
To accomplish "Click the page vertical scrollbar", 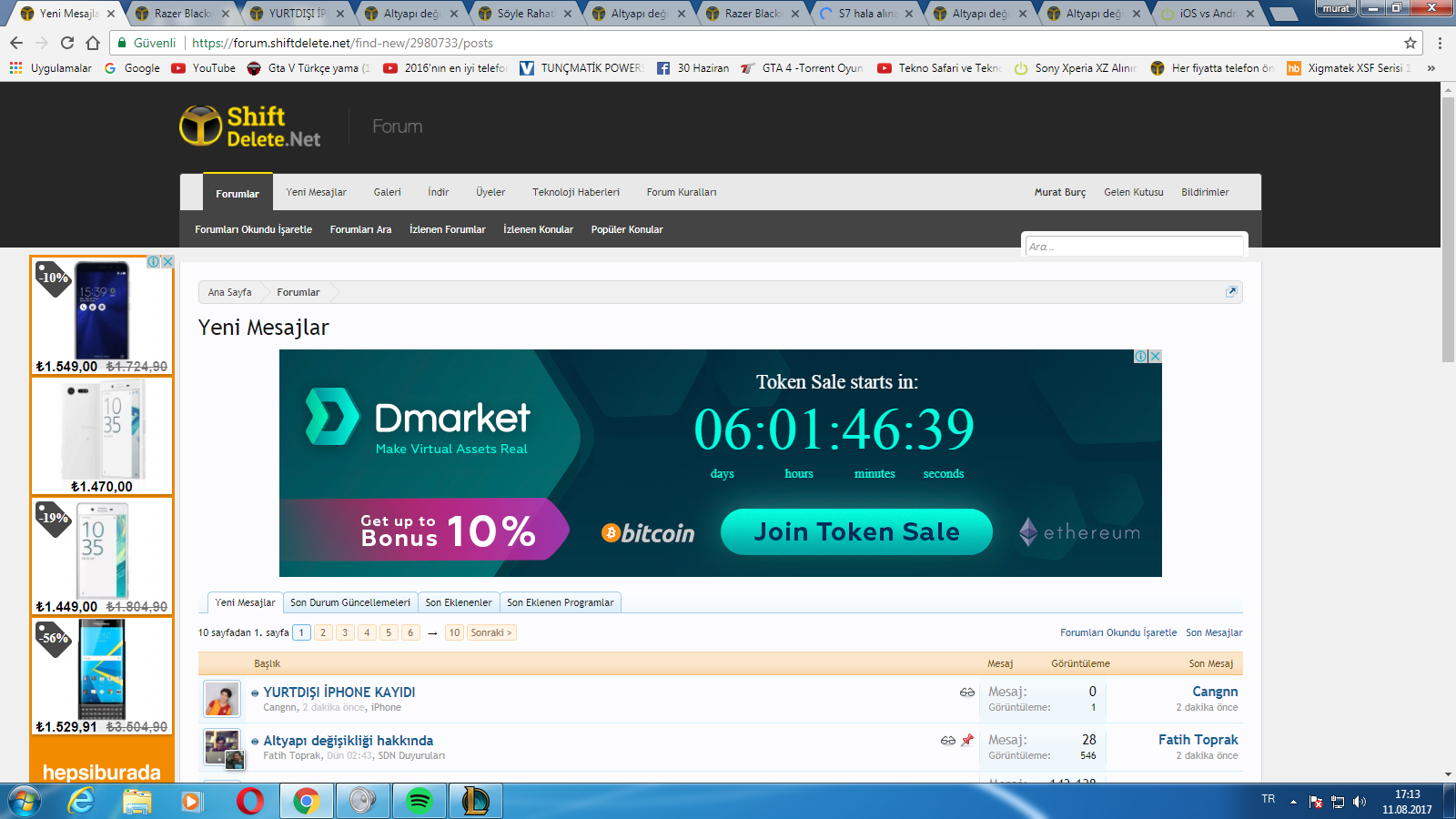I will 1448,227.
